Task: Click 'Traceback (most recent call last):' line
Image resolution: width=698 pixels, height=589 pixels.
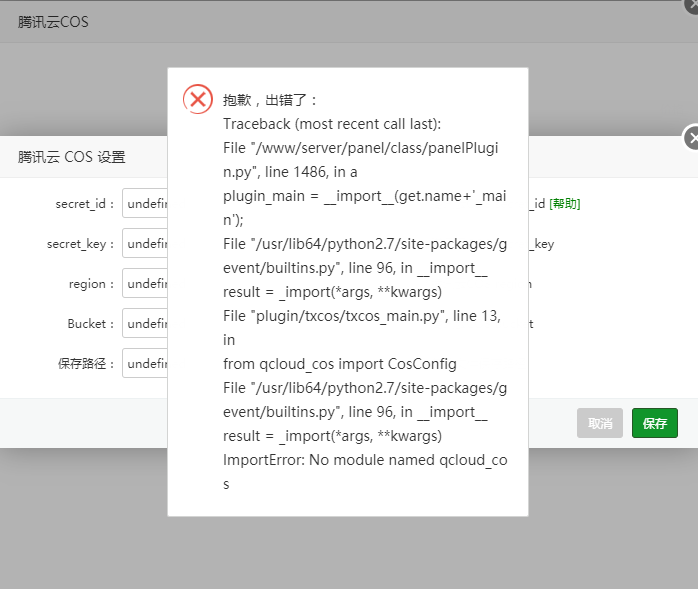Action: (332, 124)
